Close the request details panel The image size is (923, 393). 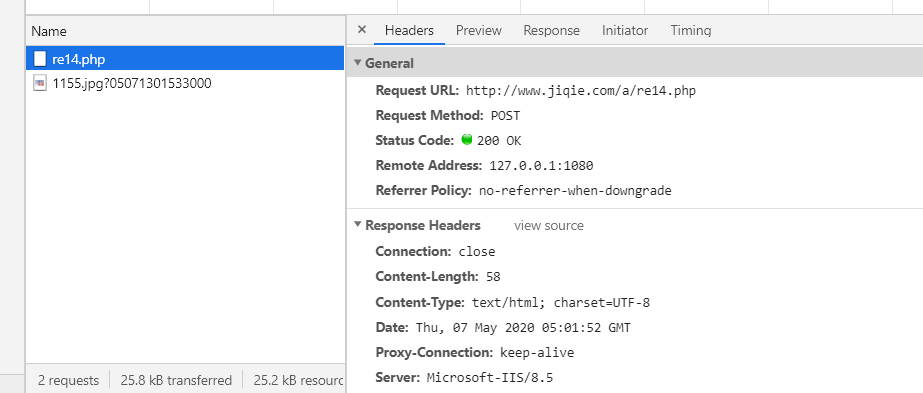[362, 30]
